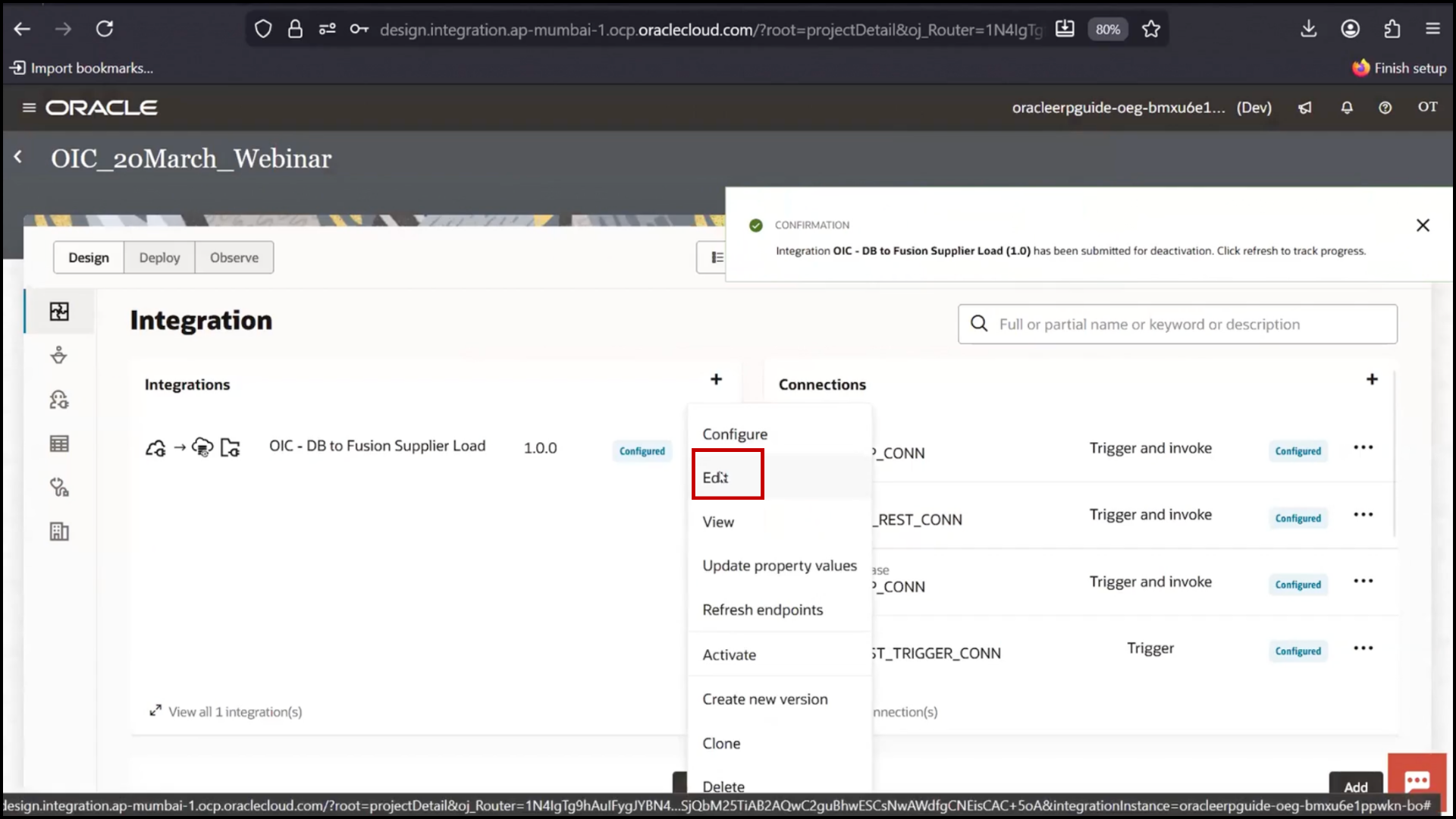Choose Edit from the context menu
The height and width of the screenshot is (819, 1456).
pos(780,477)
